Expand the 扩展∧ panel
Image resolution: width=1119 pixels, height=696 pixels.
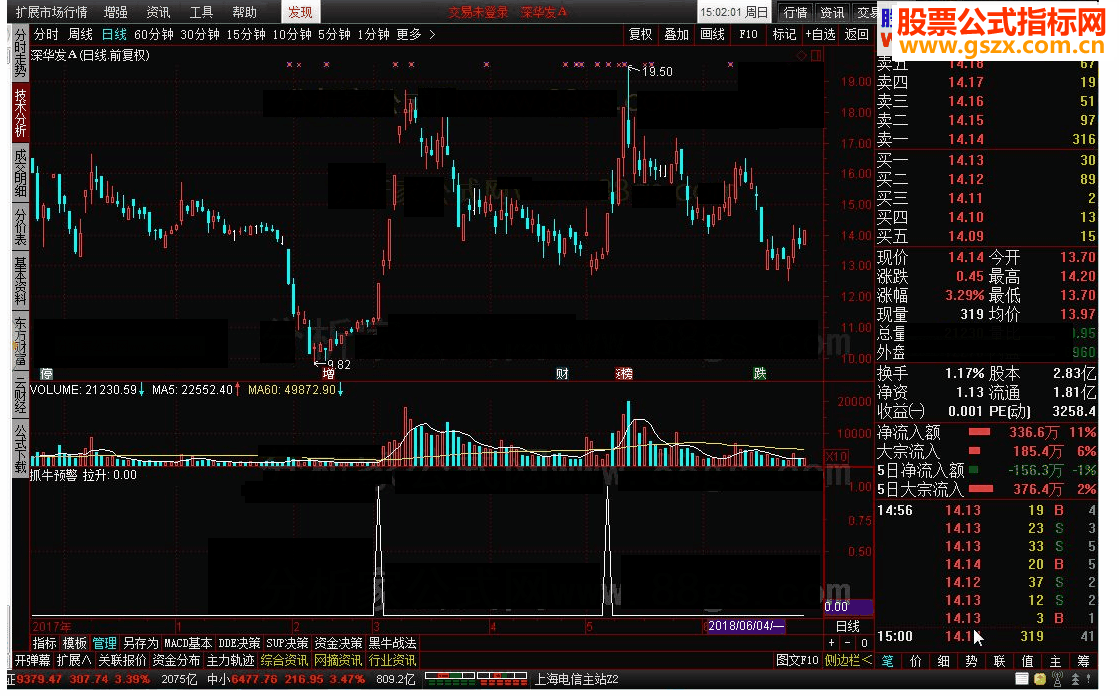coord(74,660)
